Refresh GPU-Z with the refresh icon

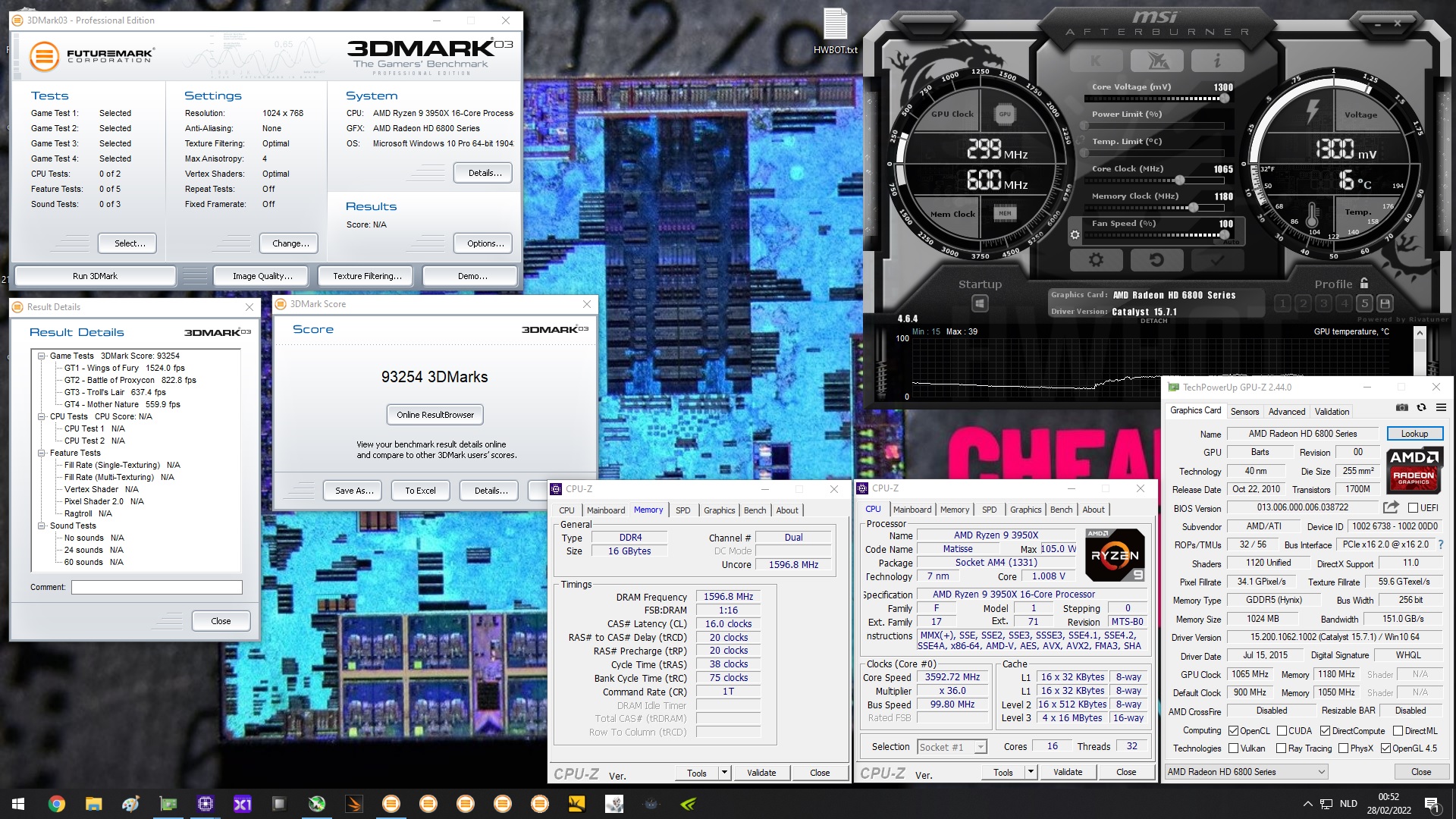pyautogui.click(x=1422, y=408)
